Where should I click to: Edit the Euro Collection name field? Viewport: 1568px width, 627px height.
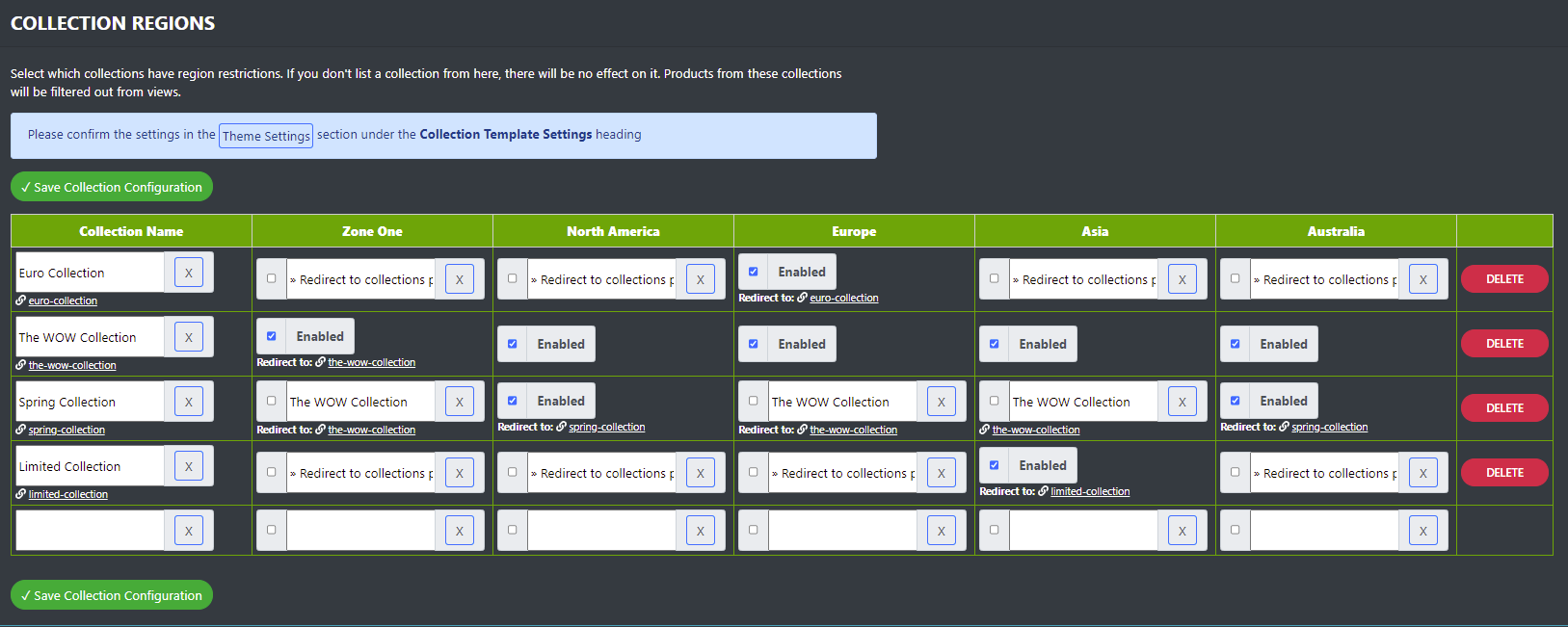[90, 273]
